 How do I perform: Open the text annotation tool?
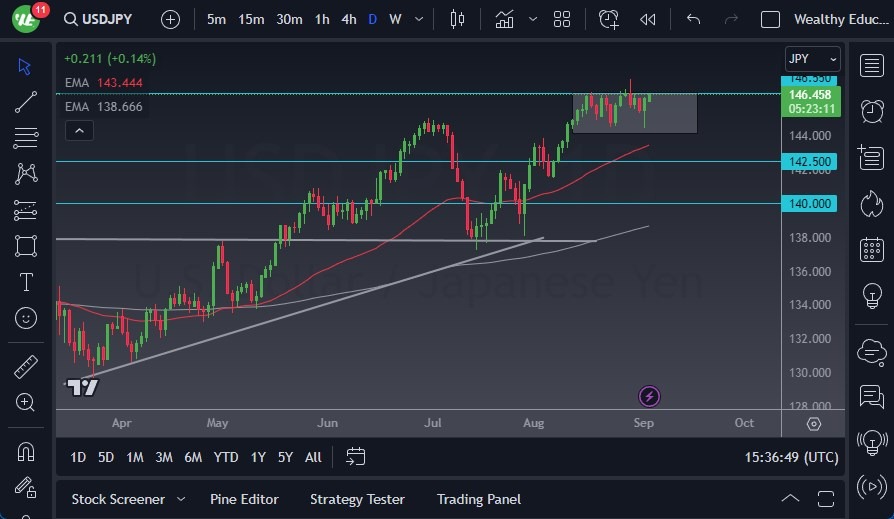(26, 282)
